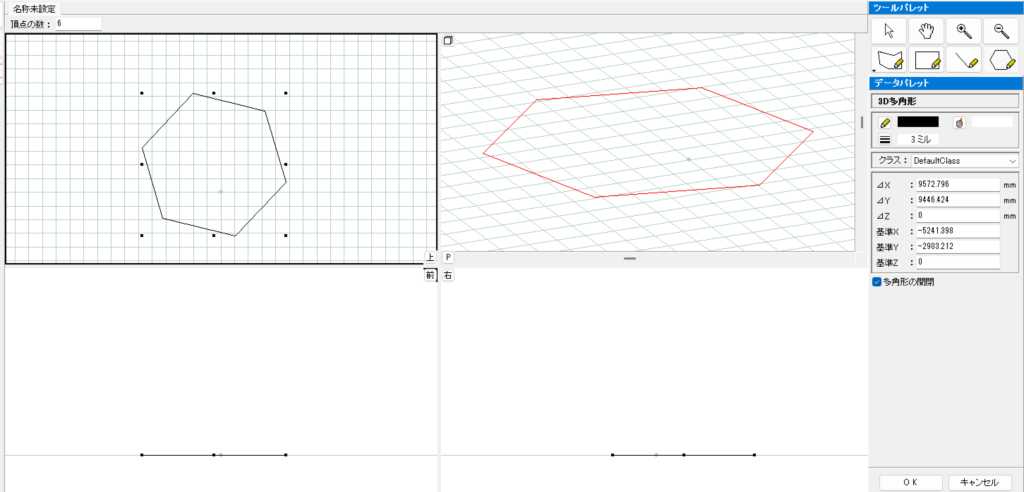Click the 頂点の数 input field
The height and width of the screenshot is (492, 1024).
[x=78, y=23]
